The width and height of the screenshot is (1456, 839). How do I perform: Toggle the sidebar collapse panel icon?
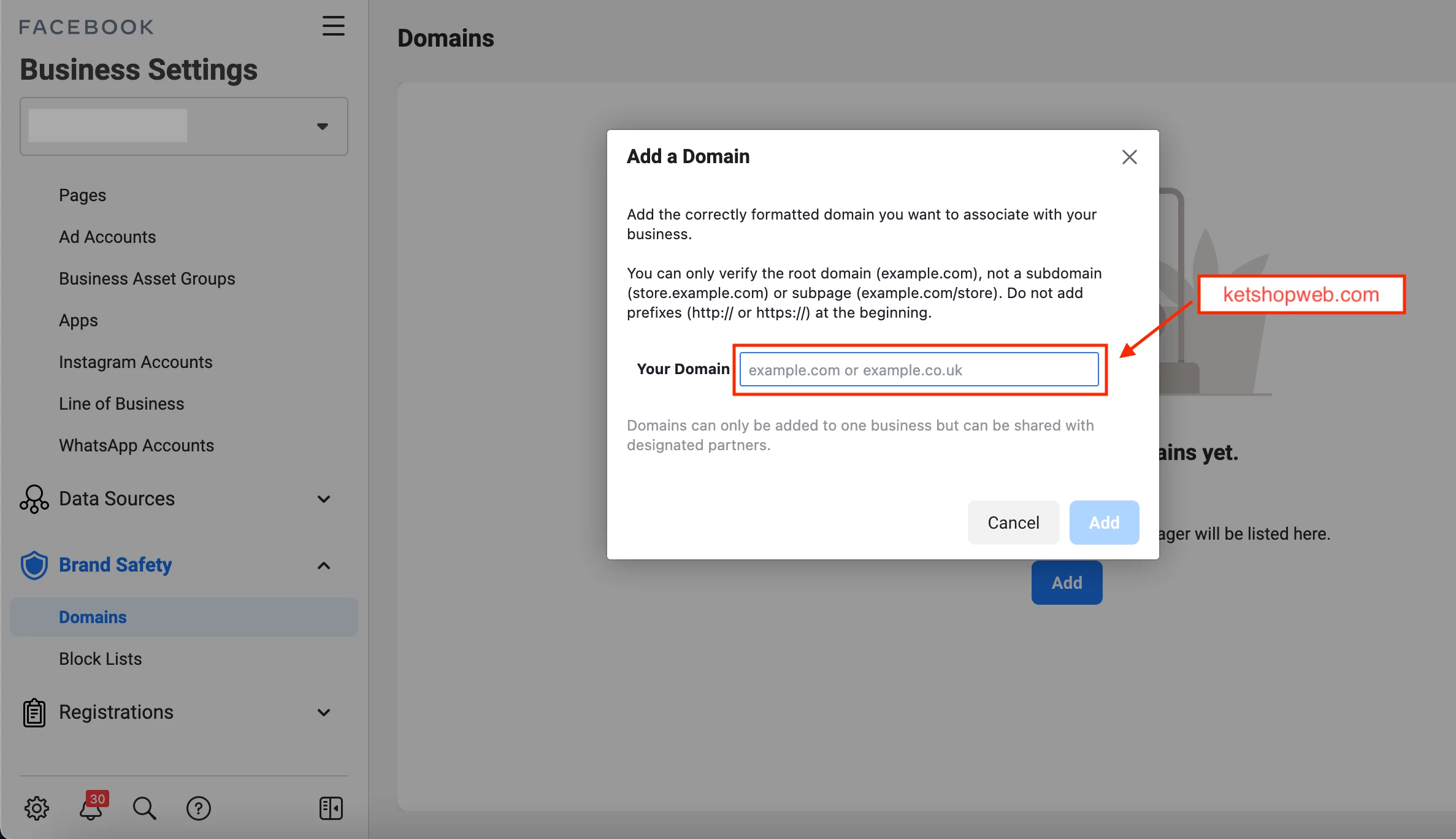(331, 808)
